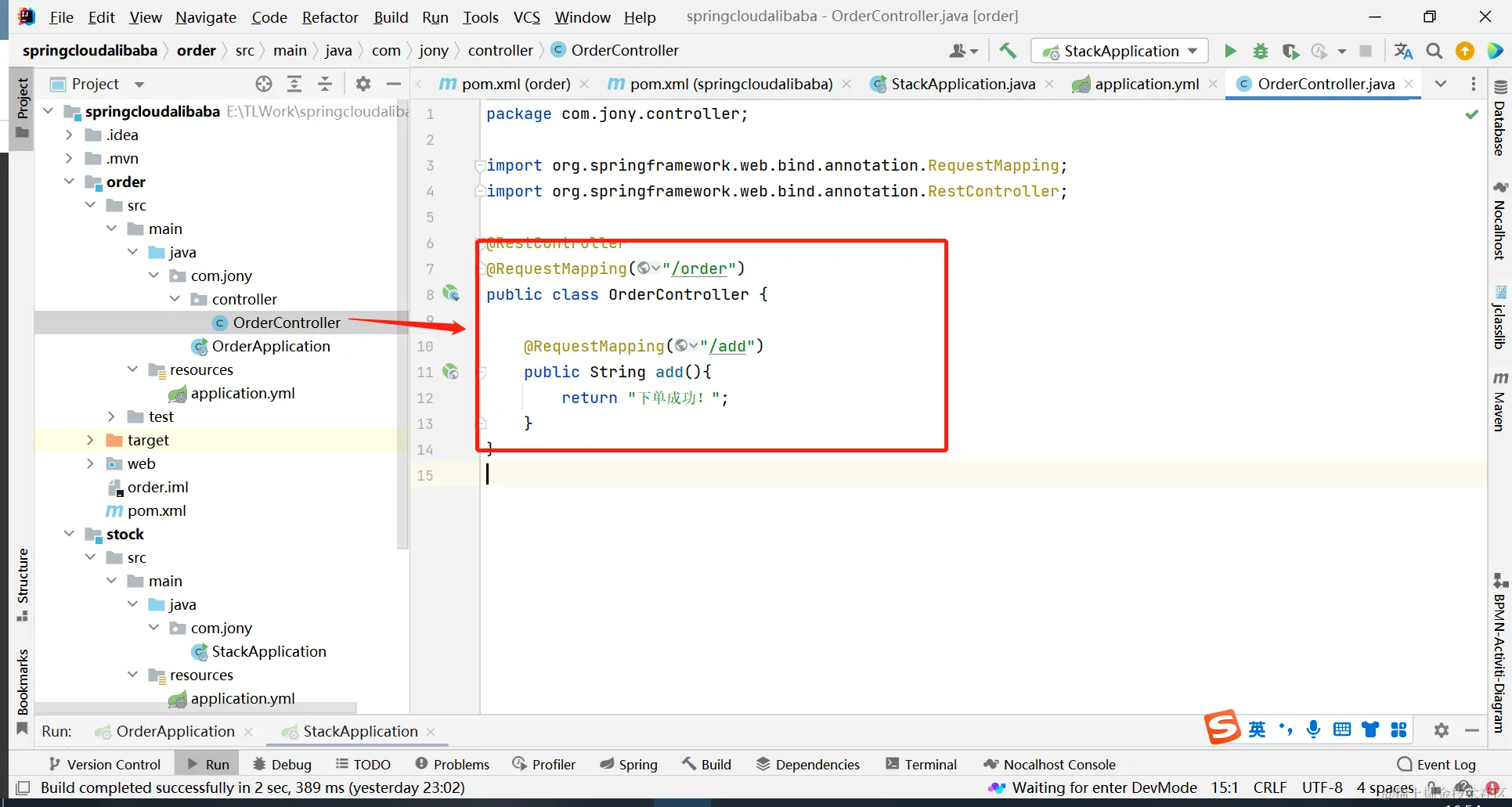
Task: Open the Event Log
Action: 1437,764
